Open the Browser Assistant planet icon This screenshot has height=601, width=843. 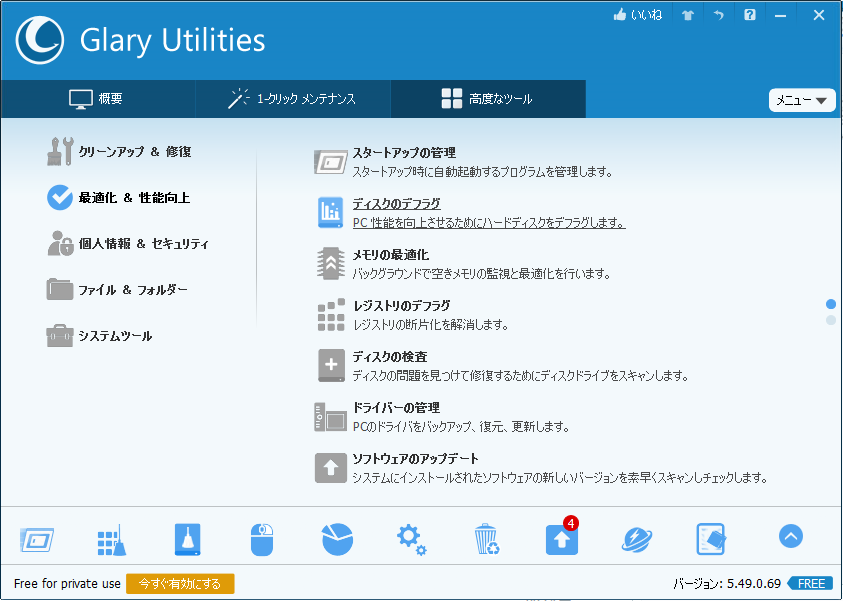click(x=637, y=539)
